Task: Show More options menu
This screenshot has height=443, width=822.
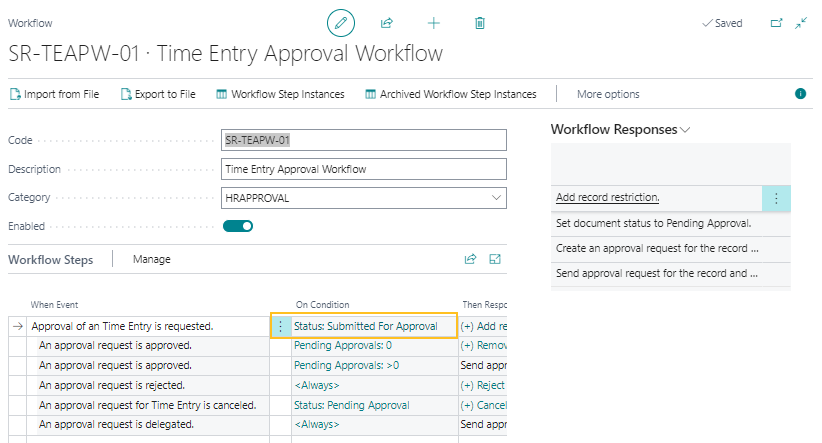Action: (x=608, y=94)
